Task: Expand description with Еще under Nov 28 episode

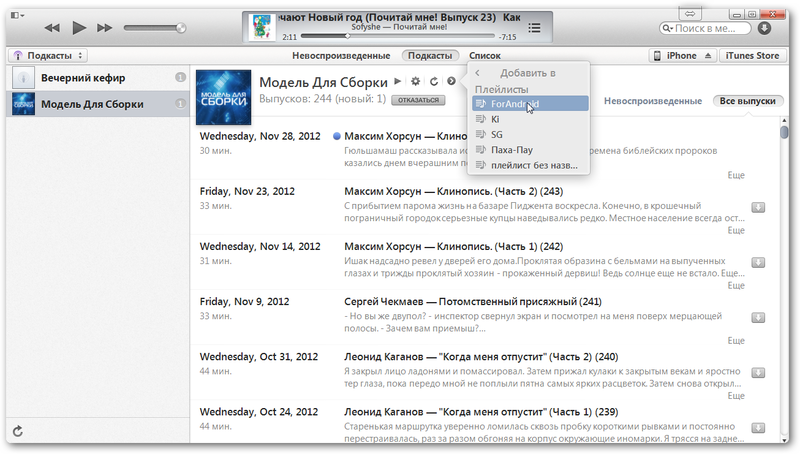Action: [736, 175]
